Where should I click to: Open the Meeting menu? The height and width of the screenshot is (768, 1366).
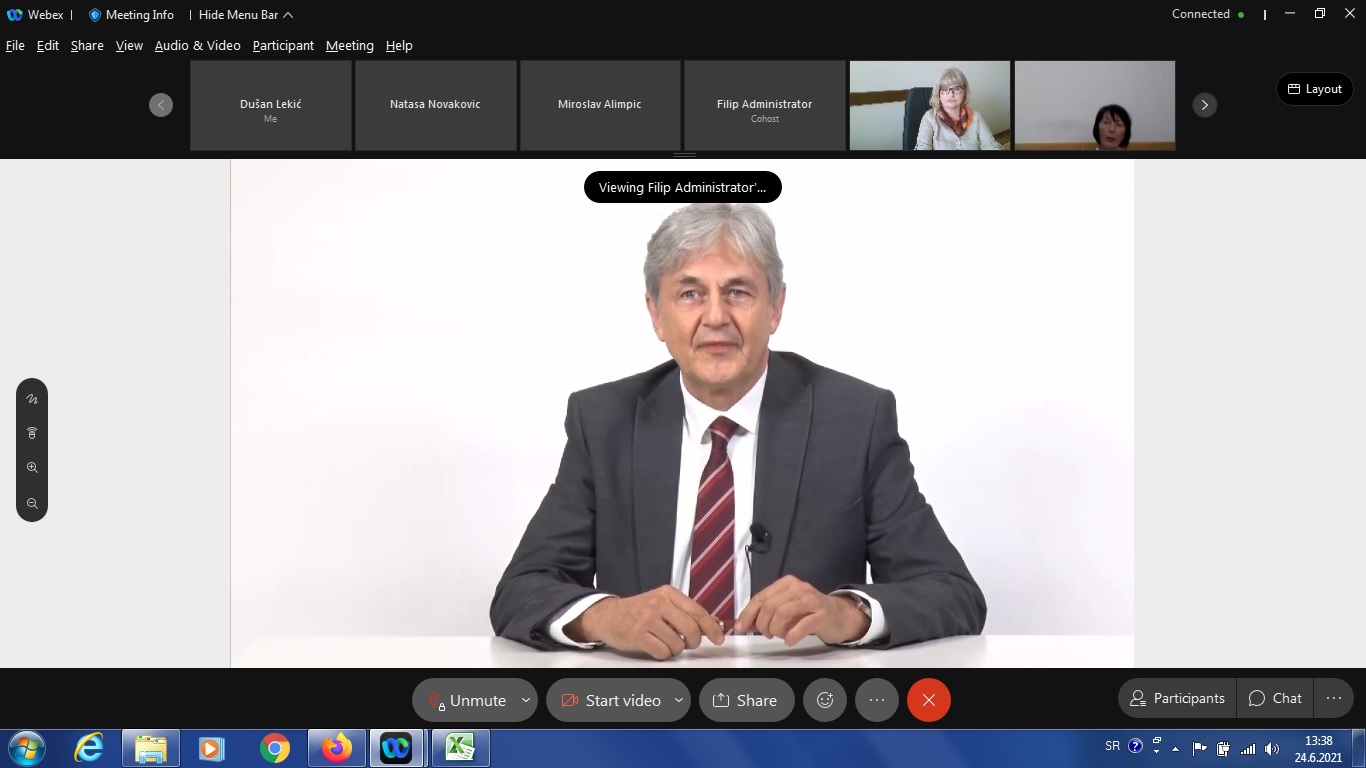pyautogui.click(x=349, y=45)
